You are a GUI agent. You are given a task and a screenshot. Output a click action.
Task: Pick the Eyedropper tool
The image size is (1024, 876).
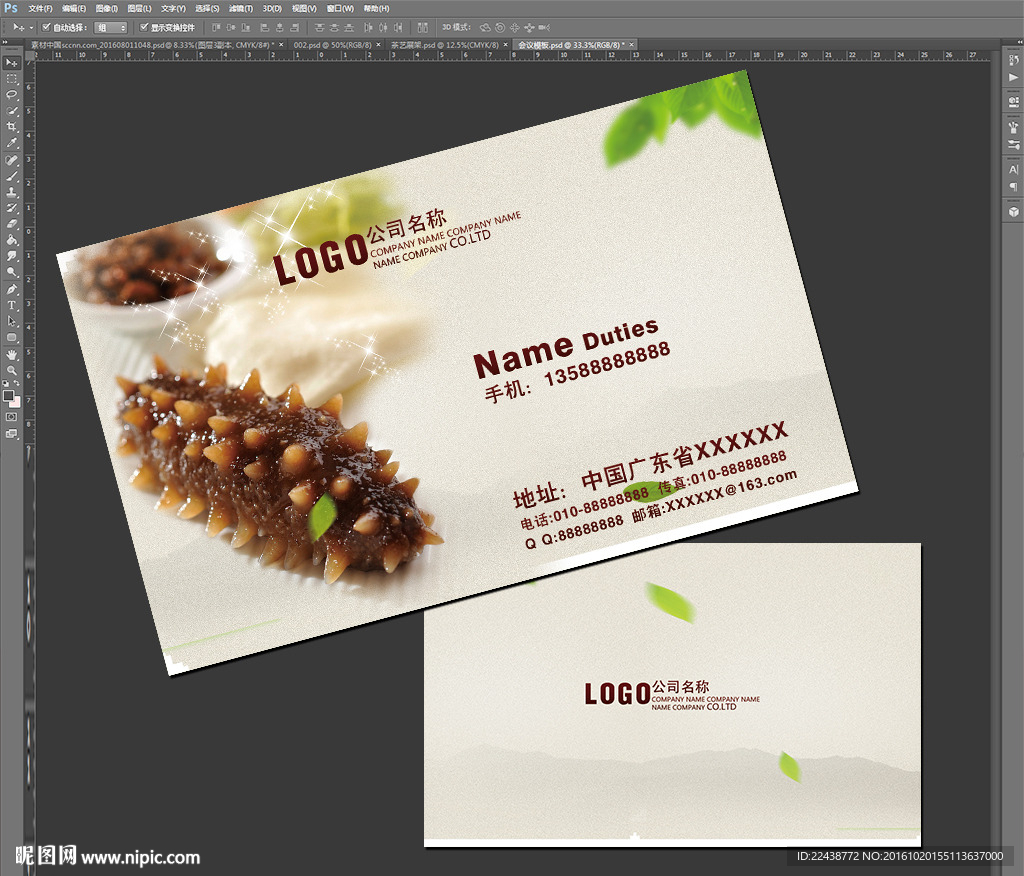pos(12,143)
